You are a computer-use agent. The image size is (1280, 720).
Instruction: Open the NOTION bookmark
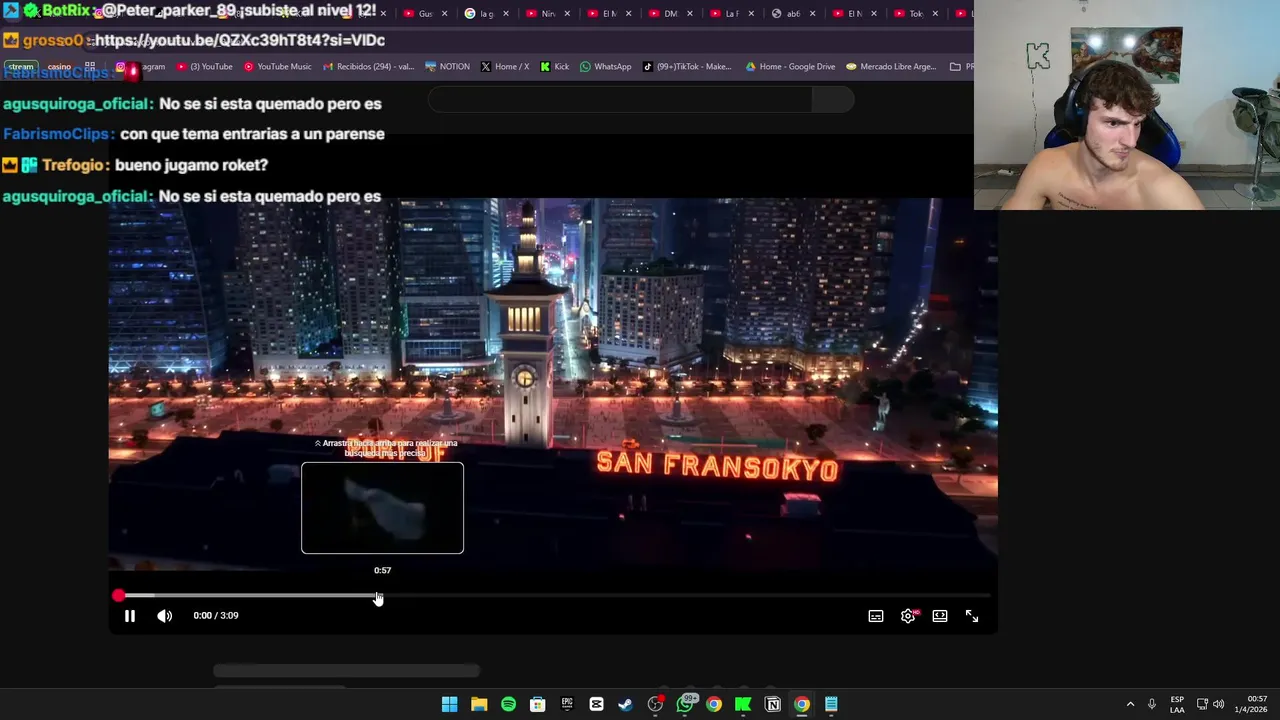coord(447,67)
